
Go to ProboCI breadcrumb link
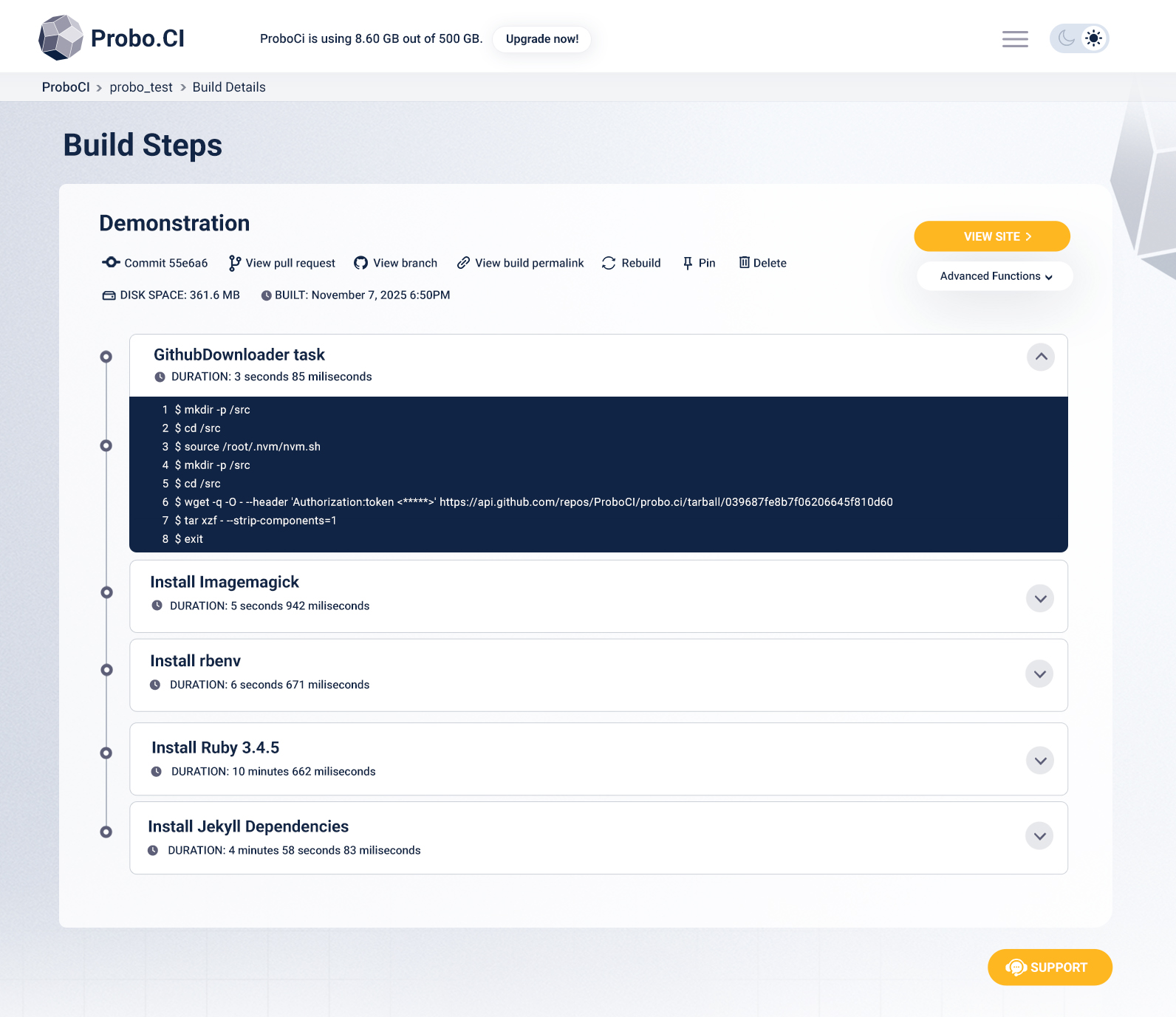[x=66, y=87]
